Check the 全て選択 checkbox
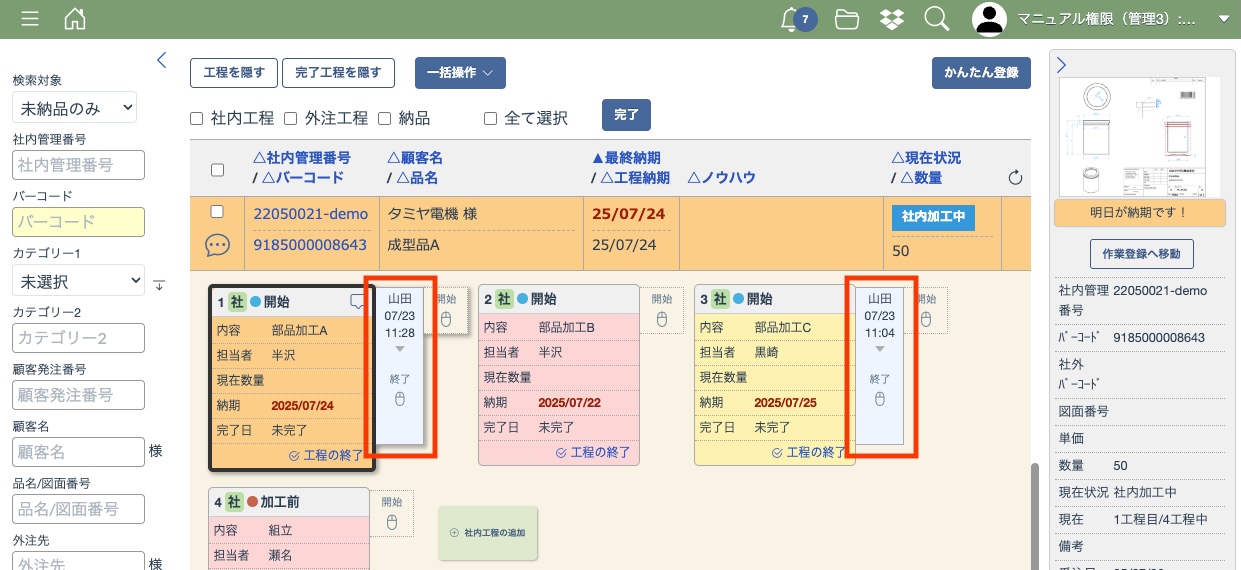 coord(490,118)
